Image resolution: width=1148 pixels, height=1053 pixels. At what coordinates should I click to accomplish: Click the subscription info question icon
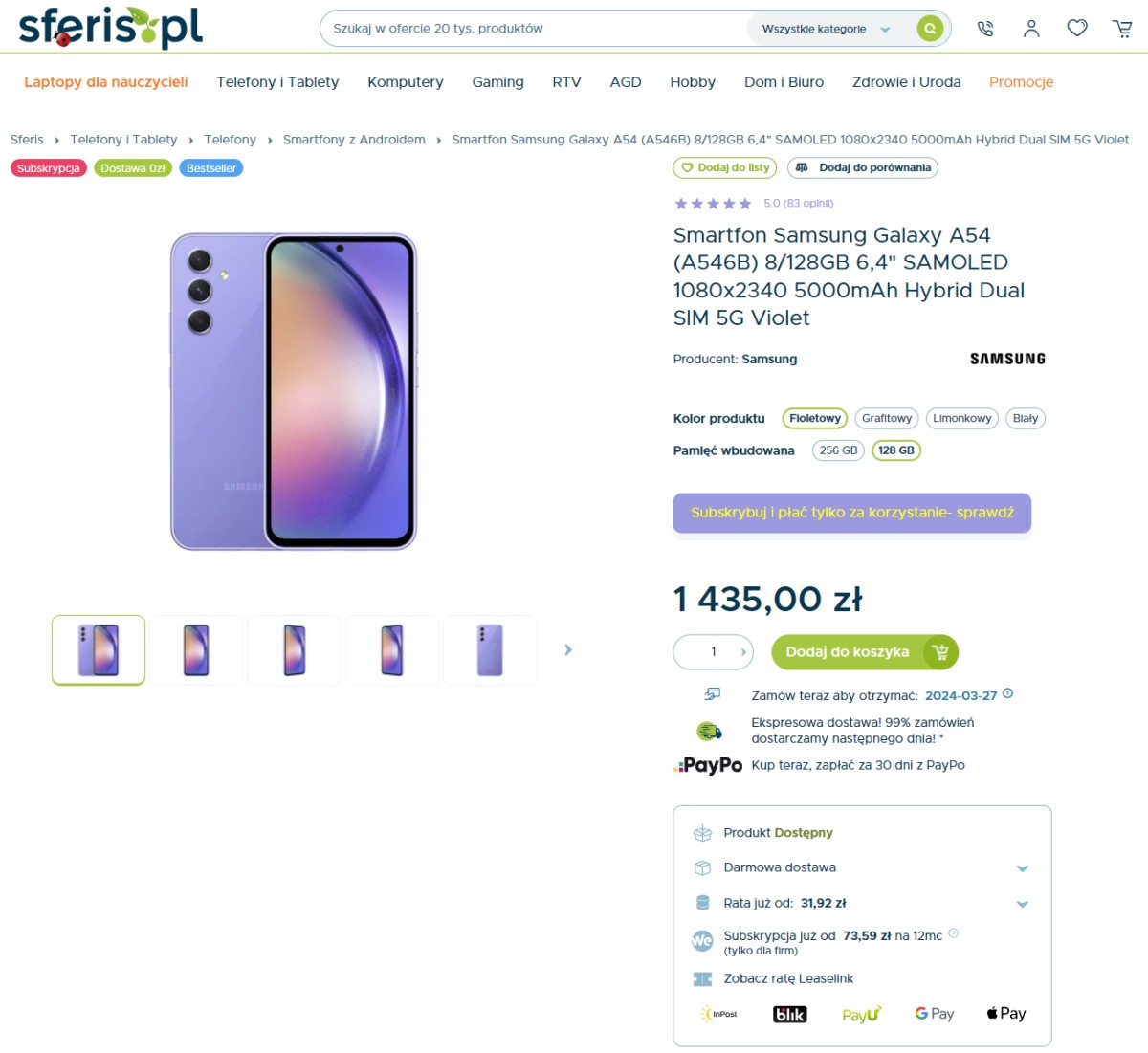pos(953,934)
